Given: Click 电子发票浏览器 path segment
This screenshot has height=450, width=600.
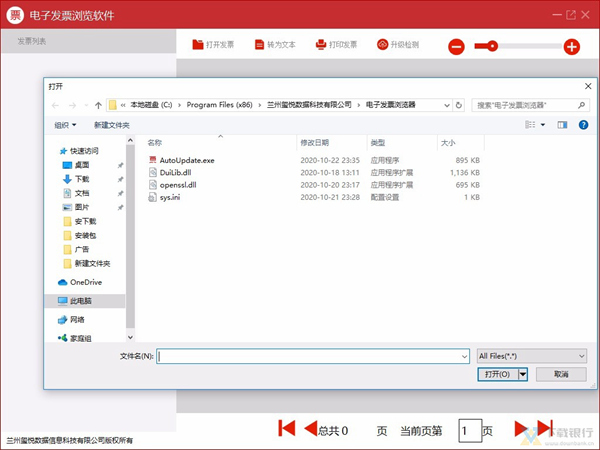Looking at the screenshot, I should (x=390, y=105).
